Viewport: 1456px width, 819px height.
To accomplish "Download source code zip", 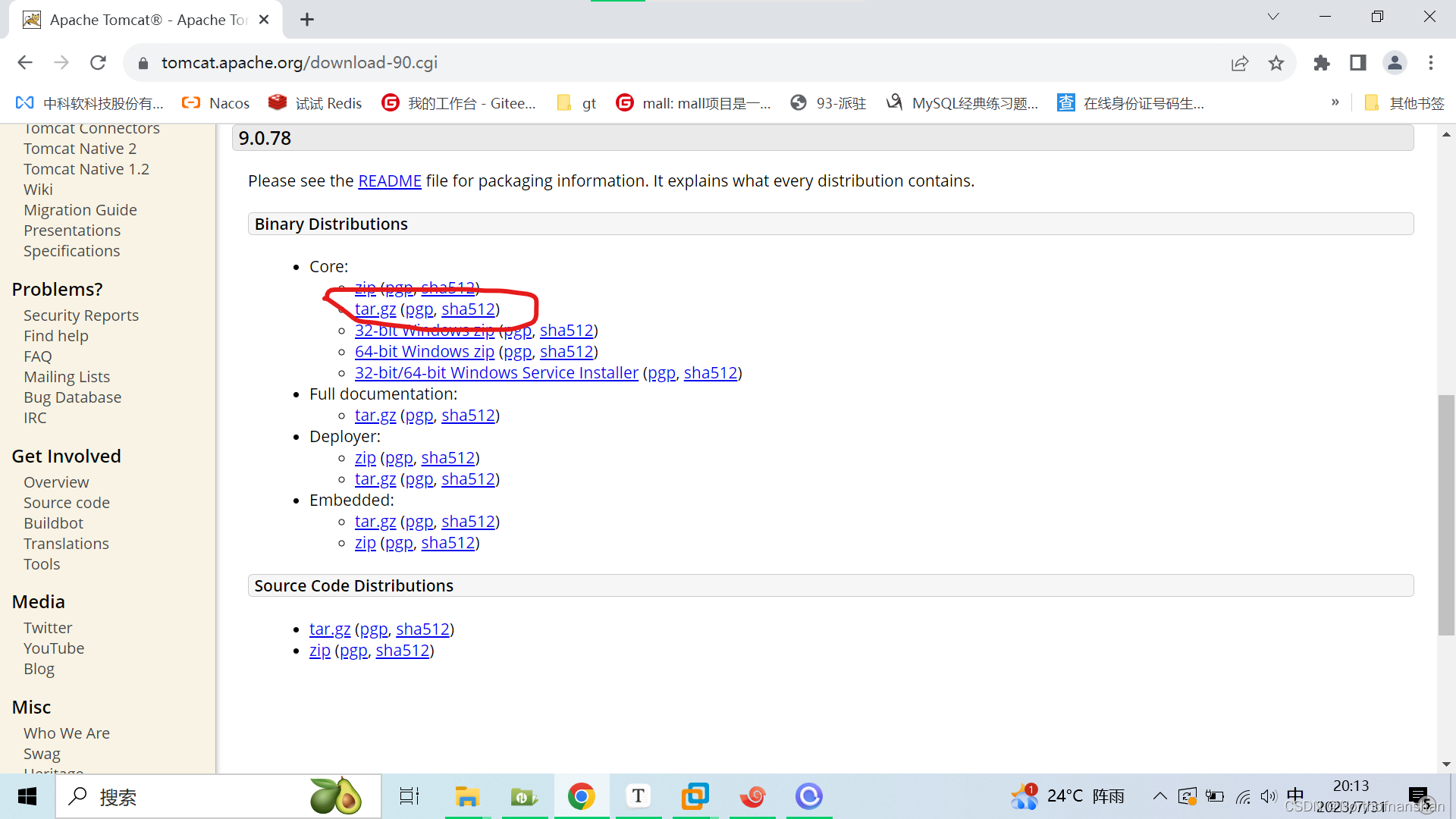I will [x=320, y=651].
